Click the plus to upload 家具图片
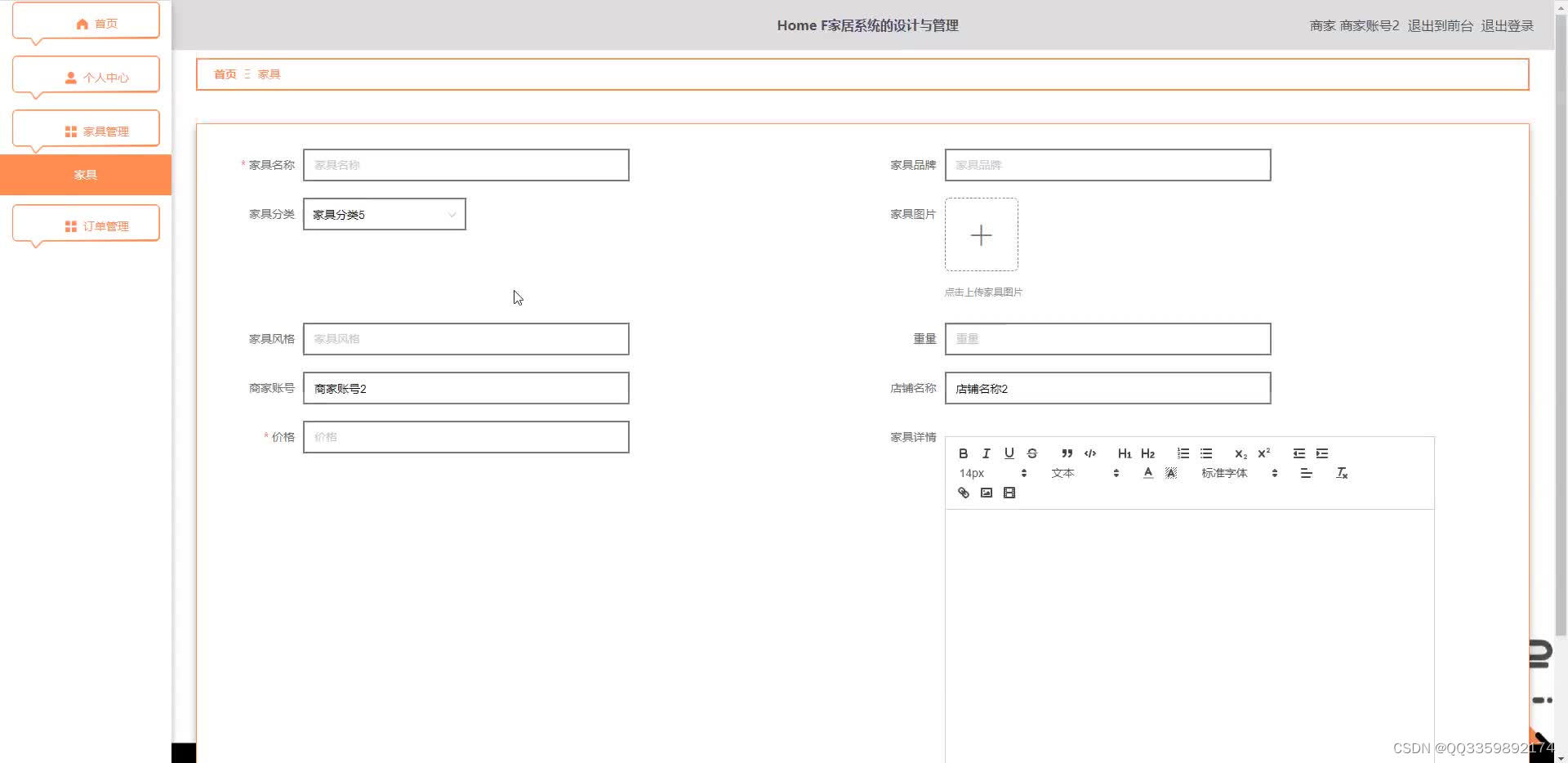Screen dimensions: 1568x763 tap(981, 234)
